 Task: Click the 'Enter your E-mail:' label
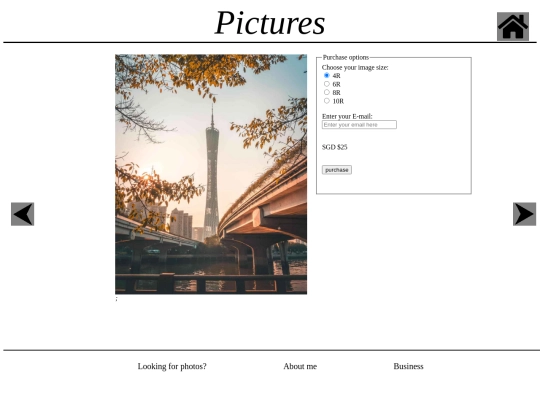click(347, 116)
